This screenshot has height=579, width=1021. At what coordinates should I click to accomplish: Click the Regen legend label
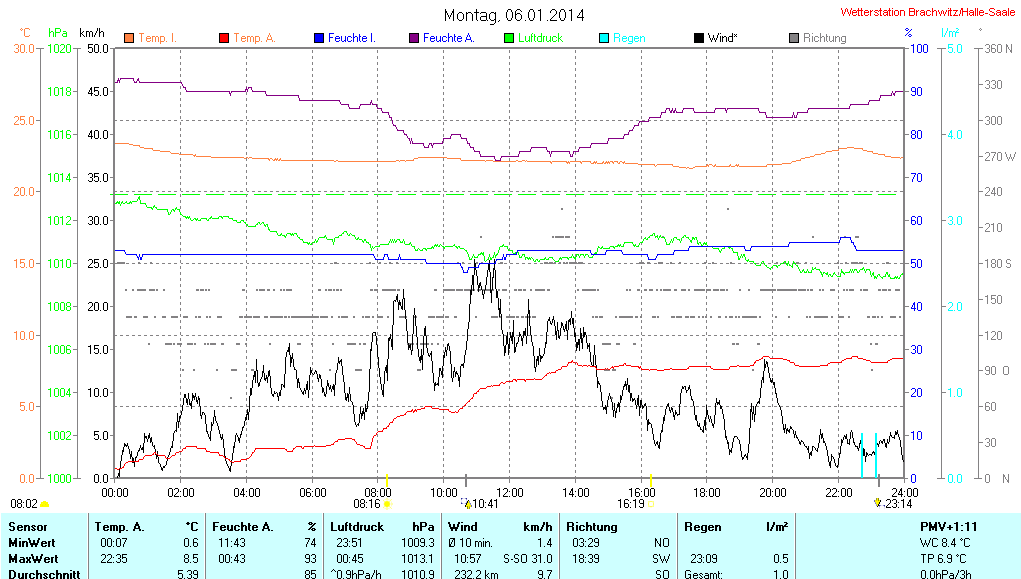629,38
